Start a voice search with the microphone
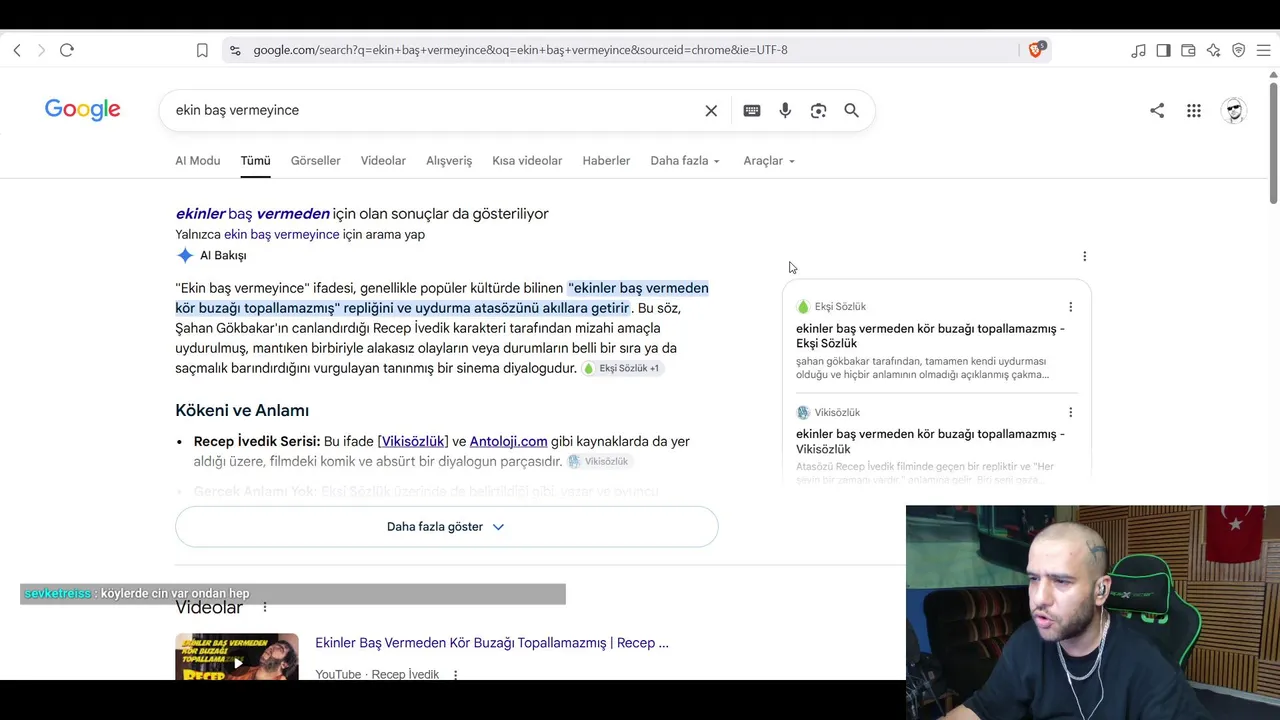This screenshot has width=1280, height=720. pyautogui.click(x=785, y=111)
